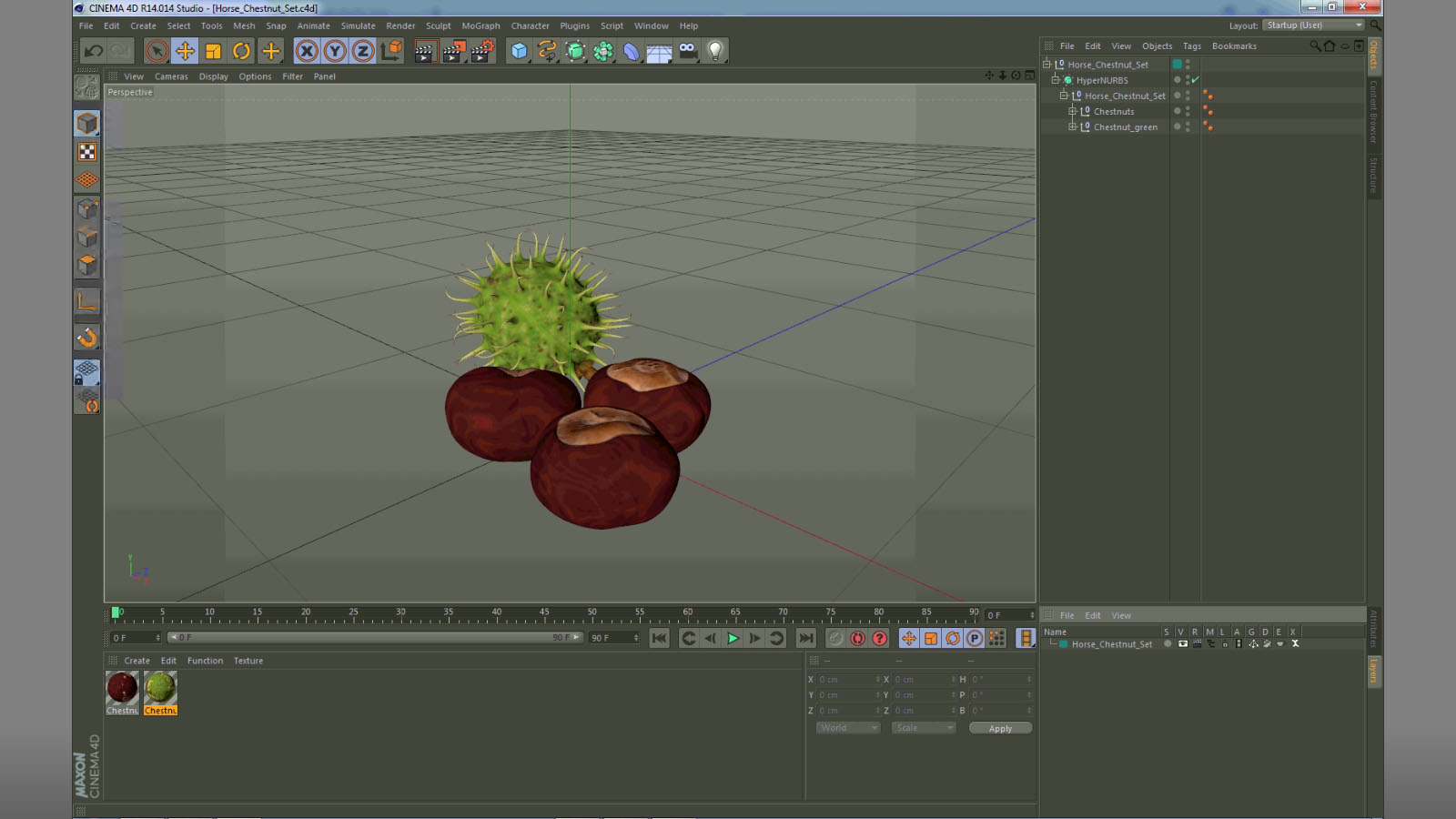Open Edit Render Settings
The width and height of the screenshot is (1456, 819).
pyautogui.click(x=482, y=51)
